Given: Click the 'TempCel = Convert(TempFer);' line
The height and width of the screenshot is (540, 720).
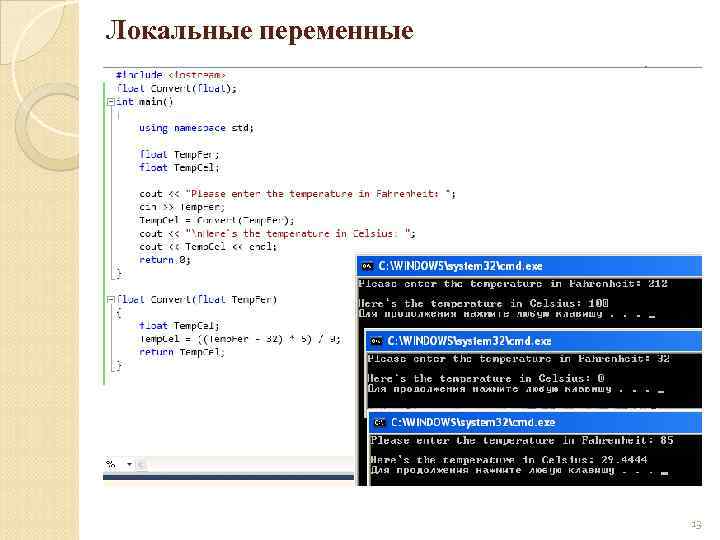Looking at the screenshot, I should pyautogui.click(x=217, y=220).
